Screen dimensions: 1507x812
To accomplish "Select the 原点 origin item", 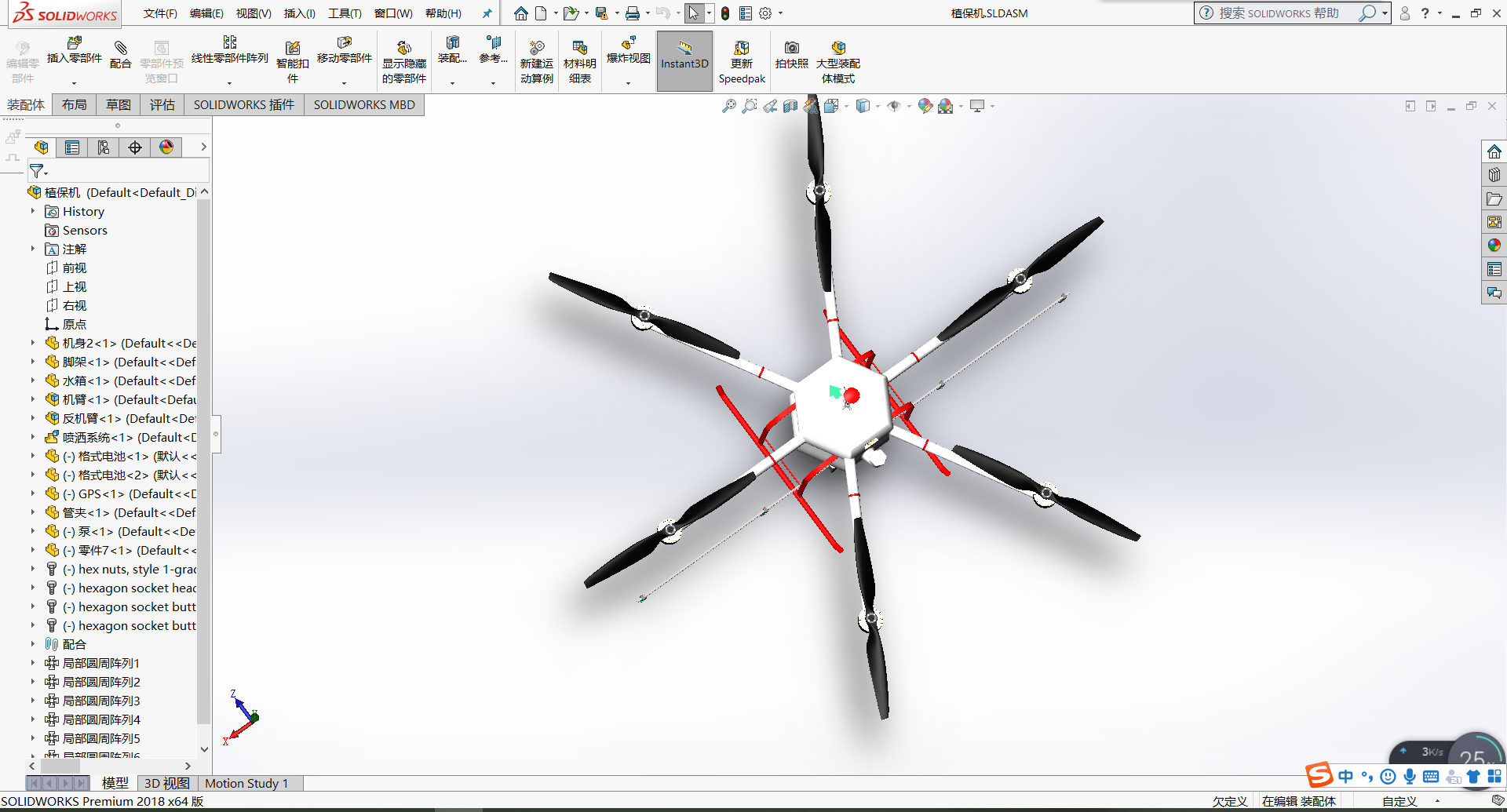I will [x=66, y=324].
